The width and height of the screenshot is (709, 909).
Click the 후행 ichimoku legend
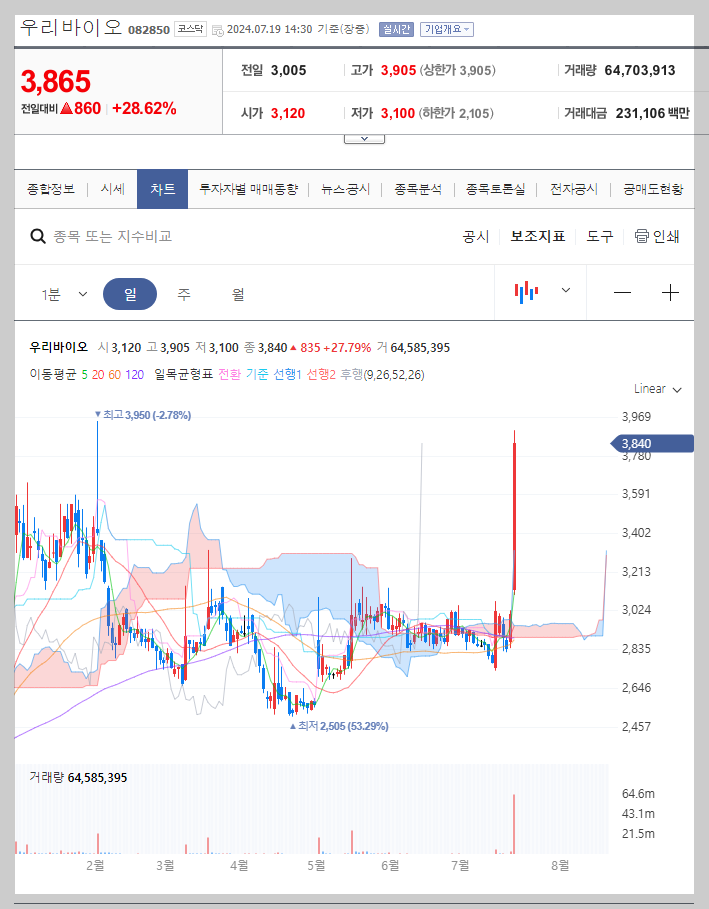(351, 374)
